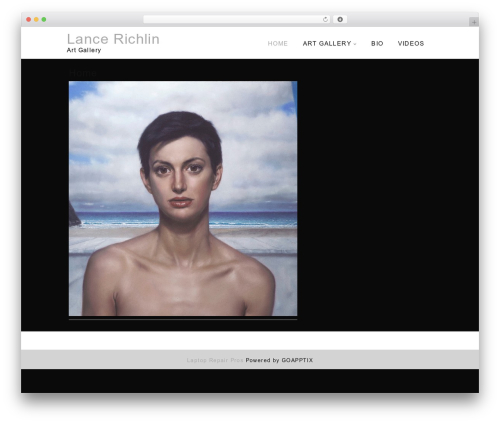Image resolution: width=500 pixels, height=423 pixels.
Task: Click the Powered by GOAPPTIX footer text
Action: 279,360
